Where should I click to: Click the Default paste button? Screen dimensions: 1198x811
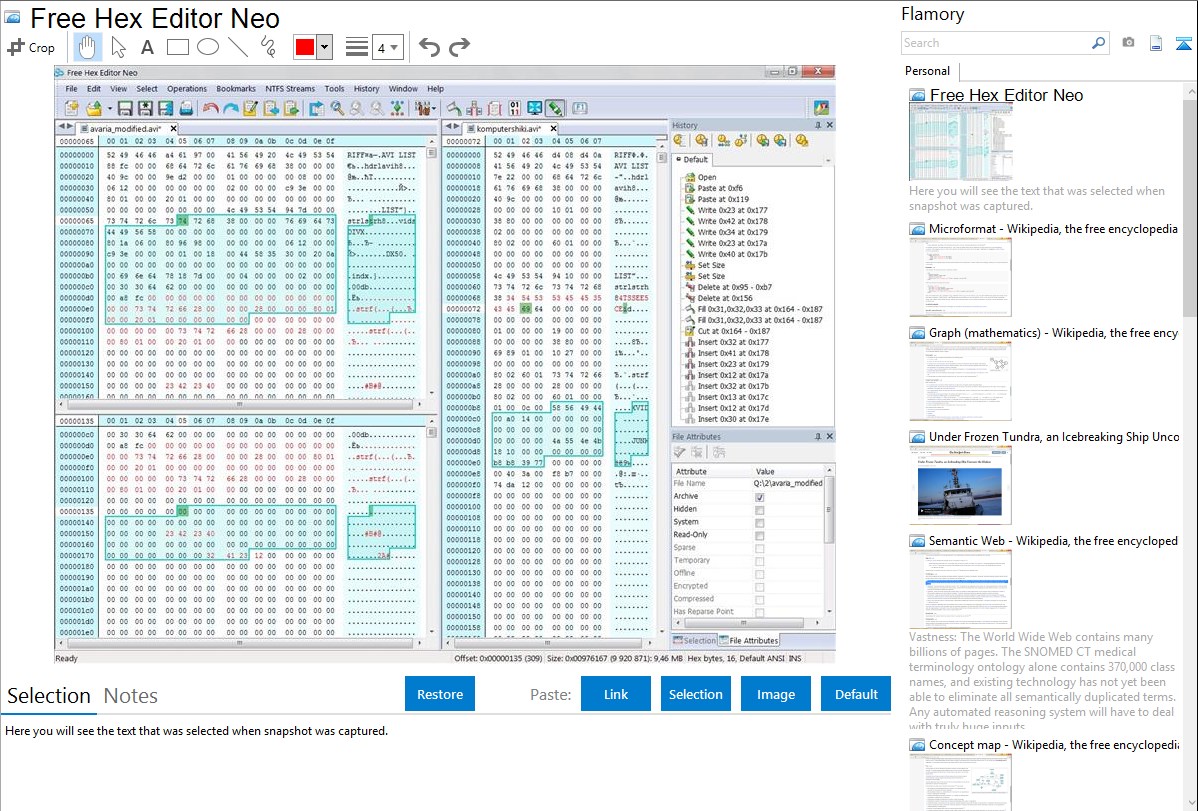click(x=856, y=694)
